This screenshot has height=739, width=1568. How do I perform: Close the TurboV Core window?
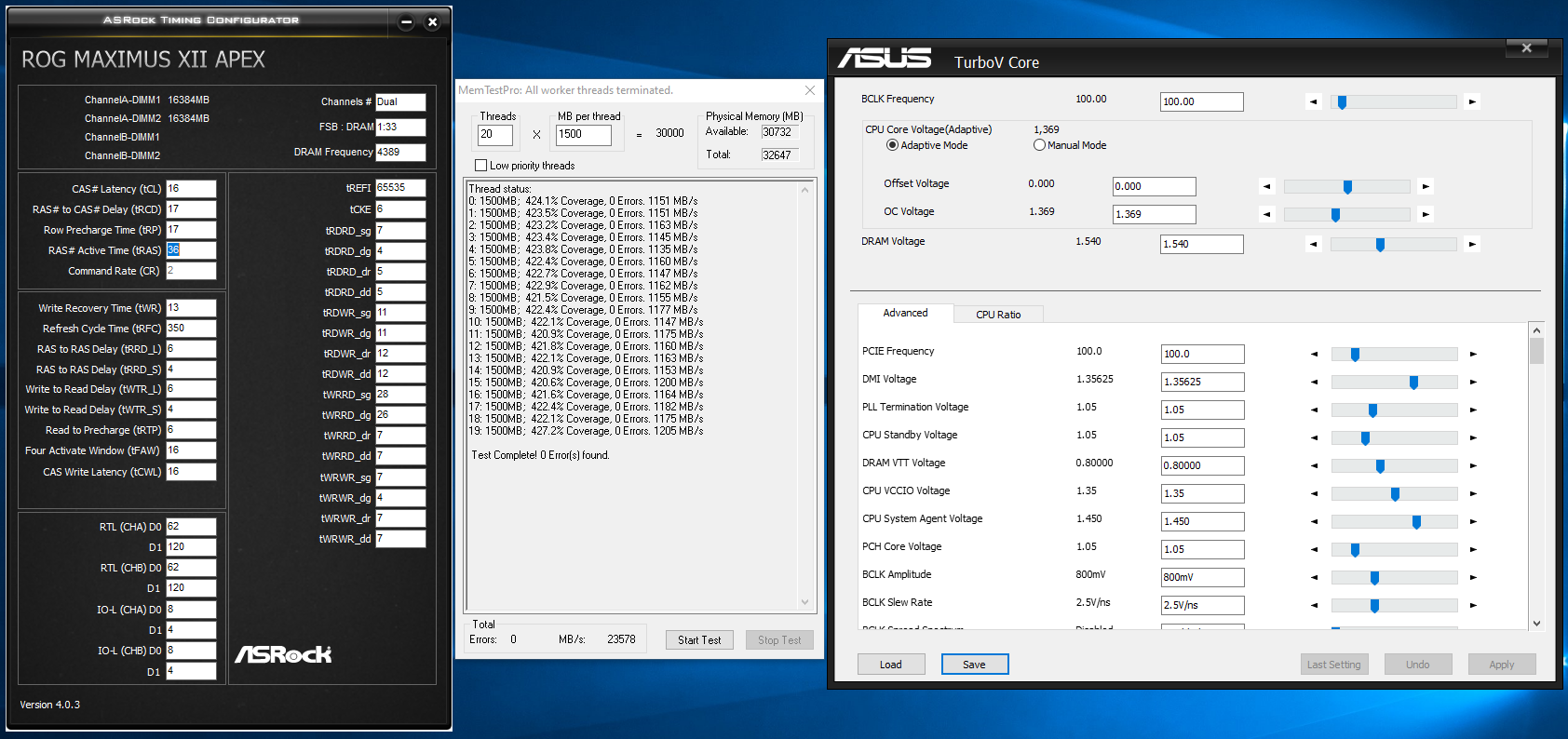pos(1526,48)
